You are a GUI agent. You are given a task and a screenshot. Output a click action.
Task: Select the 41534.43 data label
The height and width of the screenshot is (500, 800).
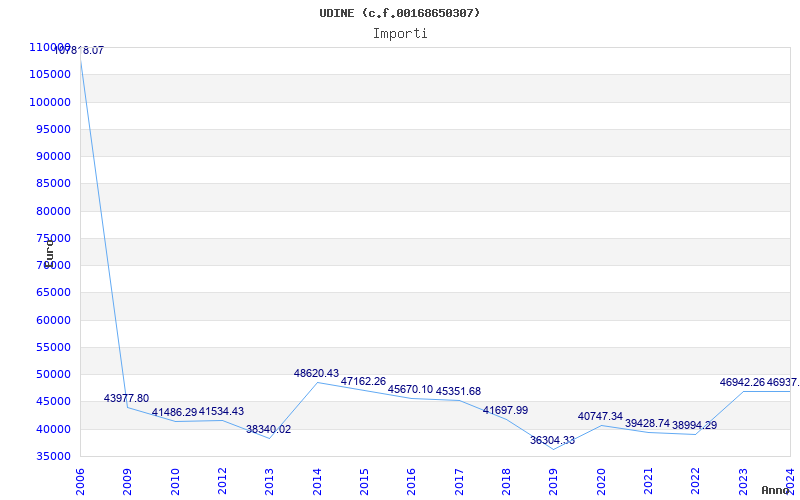pyautogui.click(x=221, y=411)
